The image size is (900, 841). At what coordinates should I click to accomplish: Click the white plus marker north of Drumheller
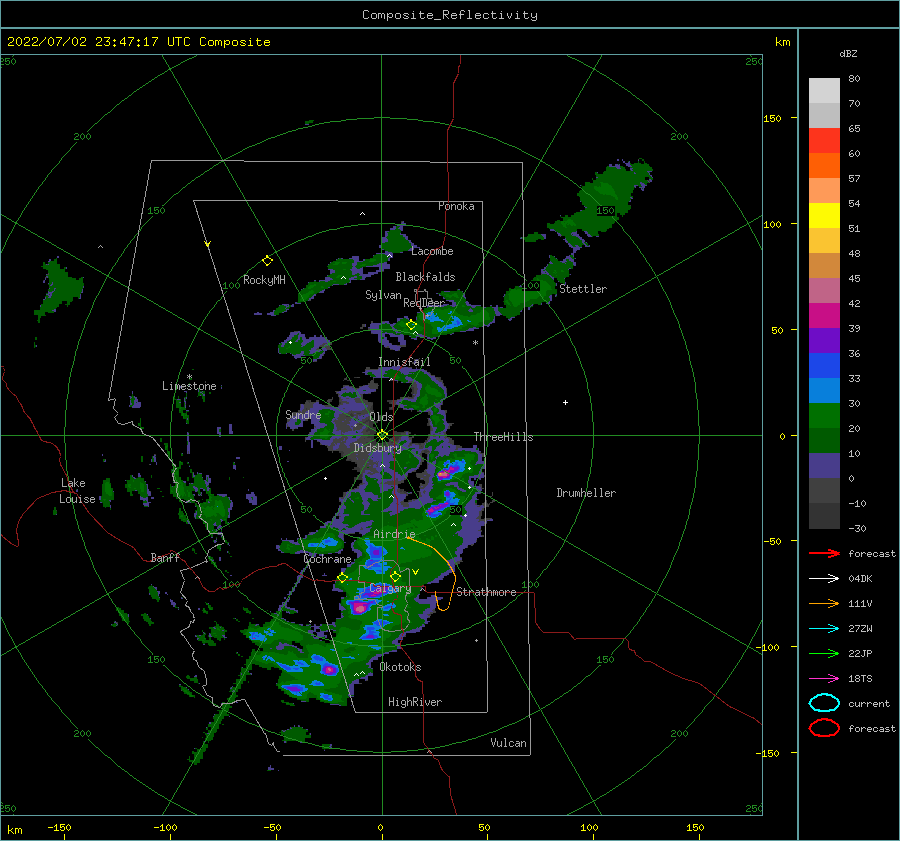coord(565,402)
